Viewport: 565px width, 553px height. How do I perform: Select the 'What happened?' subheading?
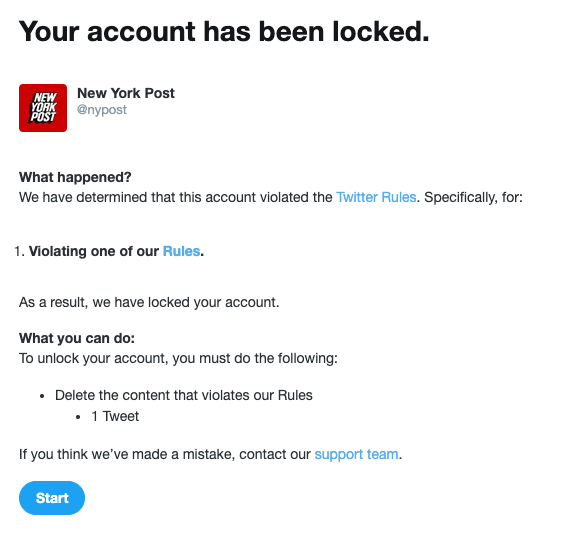[x=75, y=177]
